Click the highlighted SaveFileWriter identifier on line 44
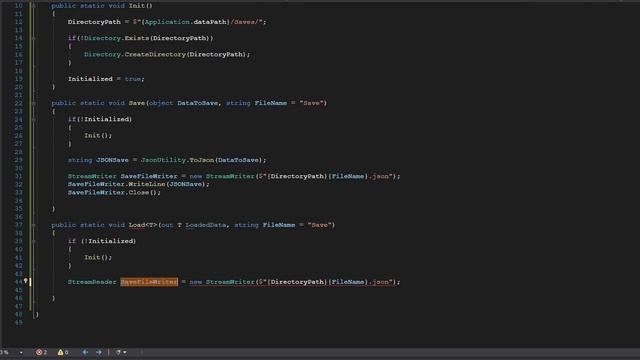The height and width of the screenshot is (360, 640). pyautogui.click(x=149, y=282)
